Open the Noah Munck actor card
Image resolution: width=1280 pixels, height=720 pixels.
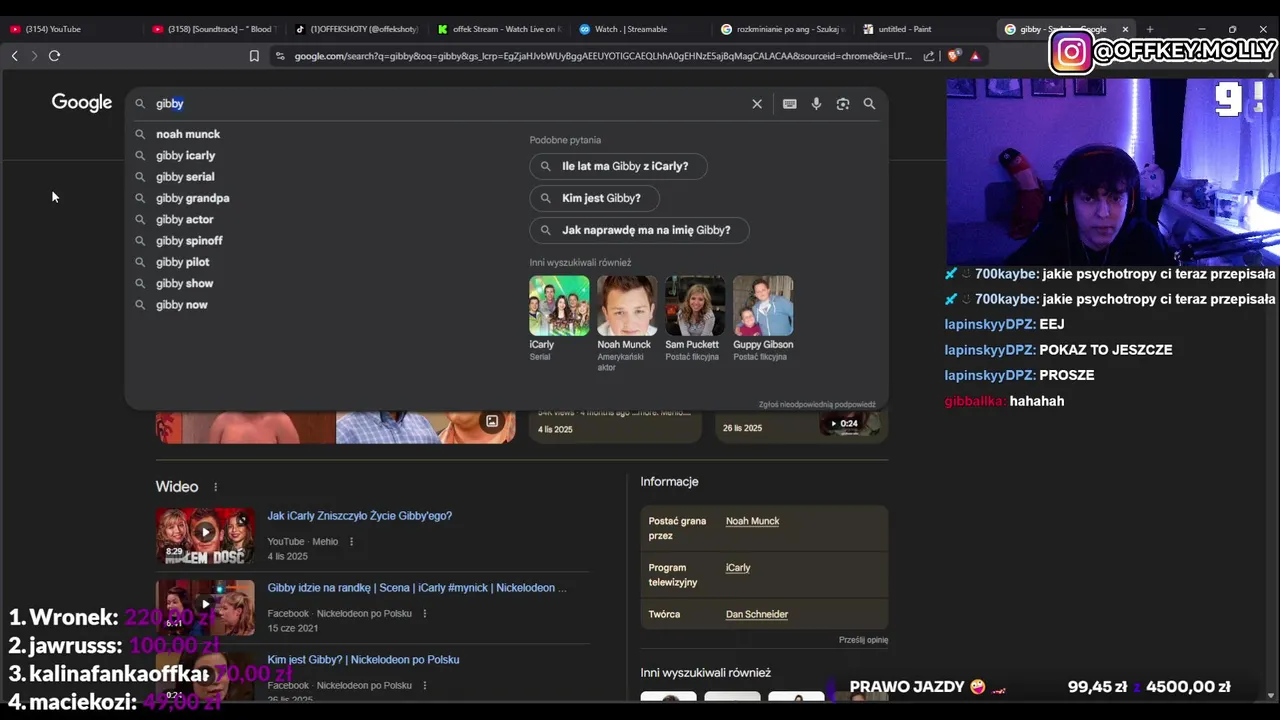pos(627,323)
